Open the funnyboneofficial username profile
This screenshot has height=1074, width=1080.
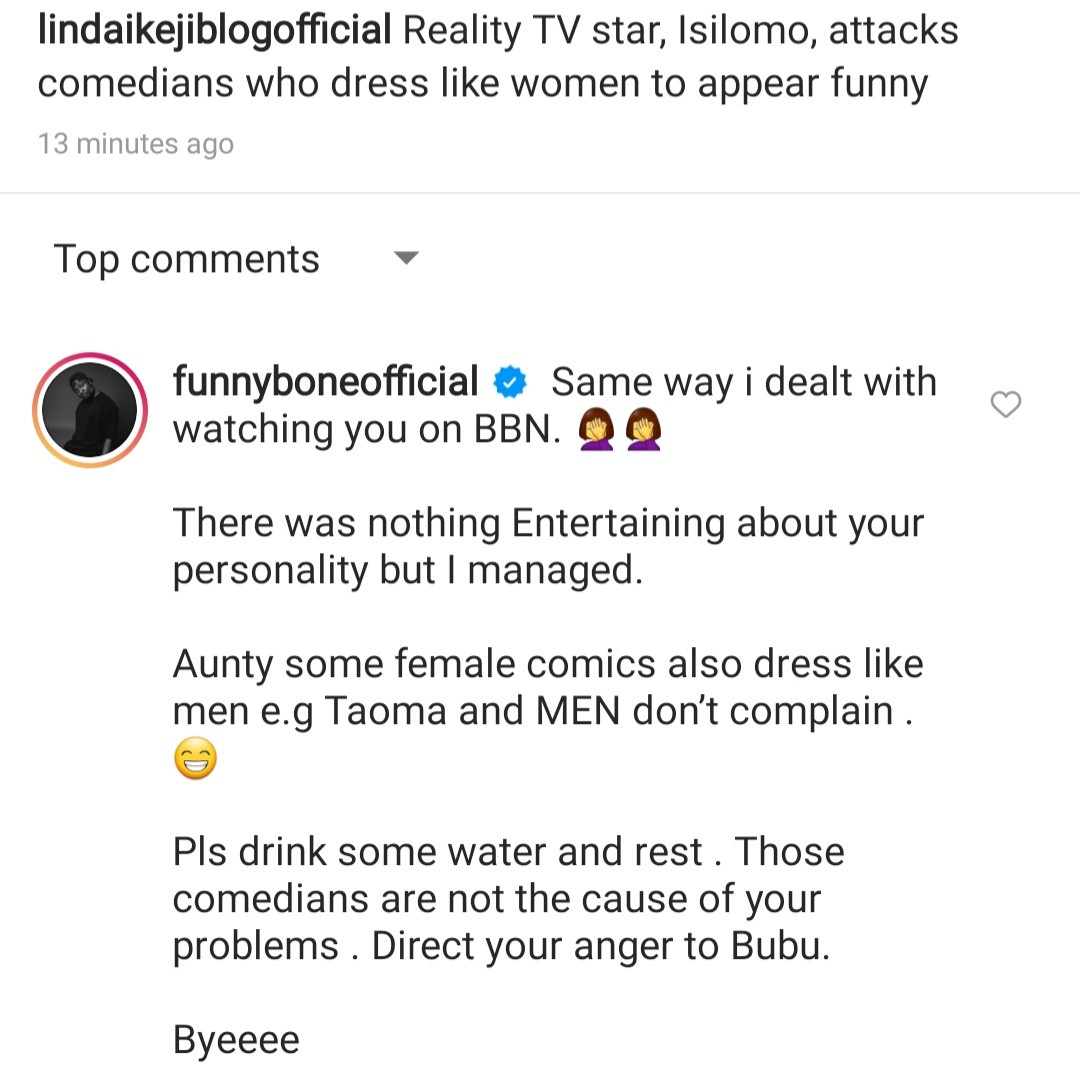tap(325, 382)
